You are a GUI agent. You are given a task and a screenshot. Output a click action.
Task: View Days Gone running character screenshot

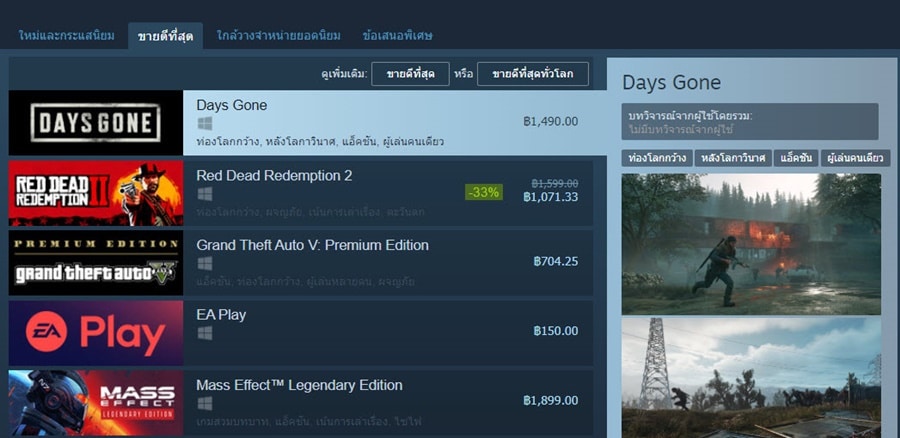click(x=751, y=244)
